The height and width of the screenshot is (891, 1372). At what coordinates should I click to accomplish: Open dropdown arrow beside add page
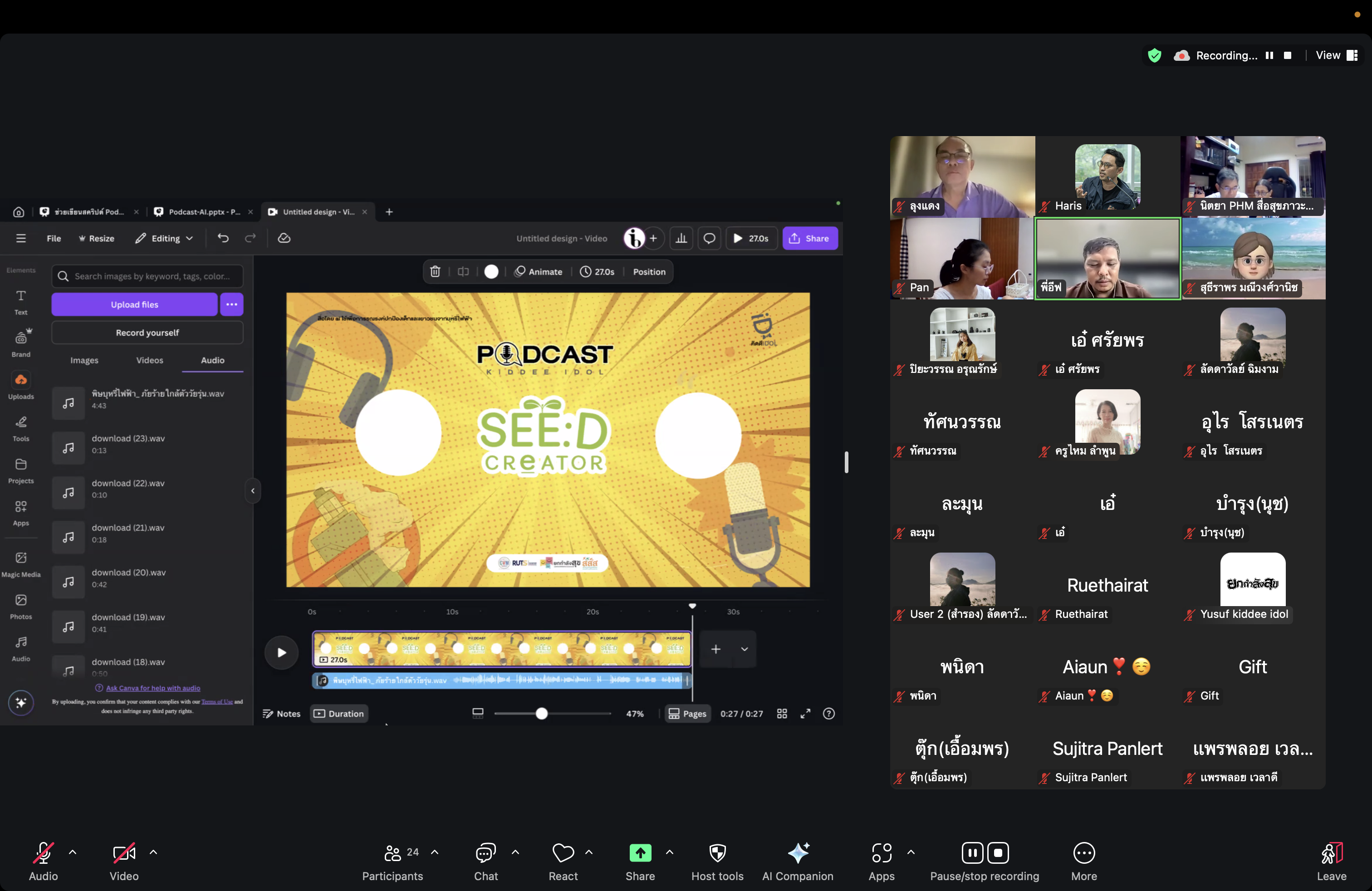[x=744, y=649]
